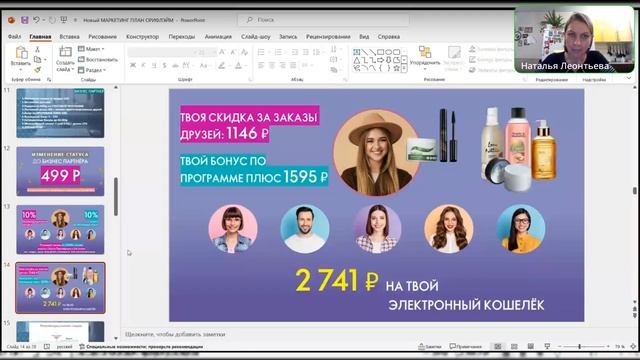The image size is (640, 360).
Task: Toggle Underline (Ч) formatting
Action: [x=154, y=65]
